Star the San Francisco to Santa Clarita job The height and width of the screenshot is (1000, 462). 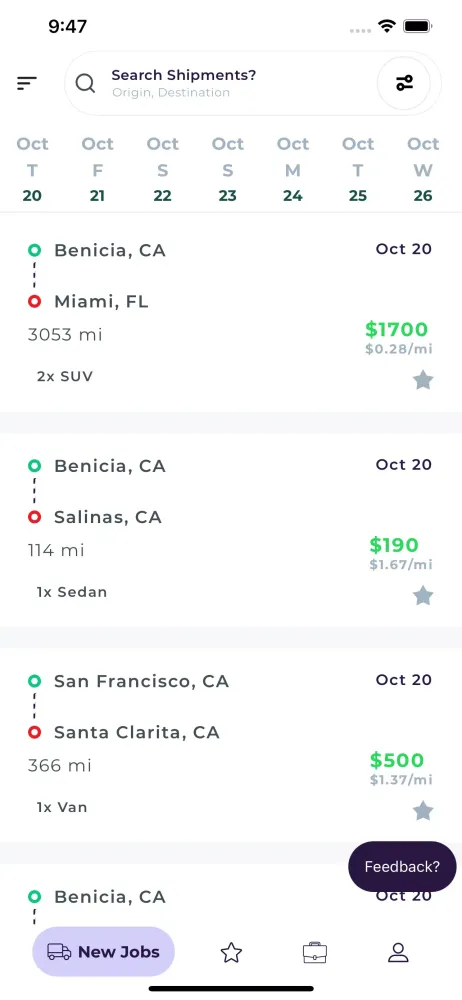tap(423, 811)
